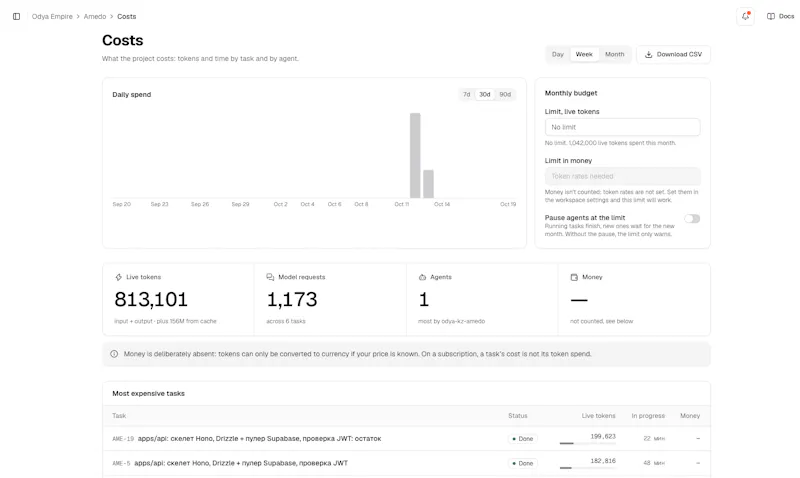
Task: Click the Live tokens lightning icon
Action: pyautogui.click(x=118, y=277)
